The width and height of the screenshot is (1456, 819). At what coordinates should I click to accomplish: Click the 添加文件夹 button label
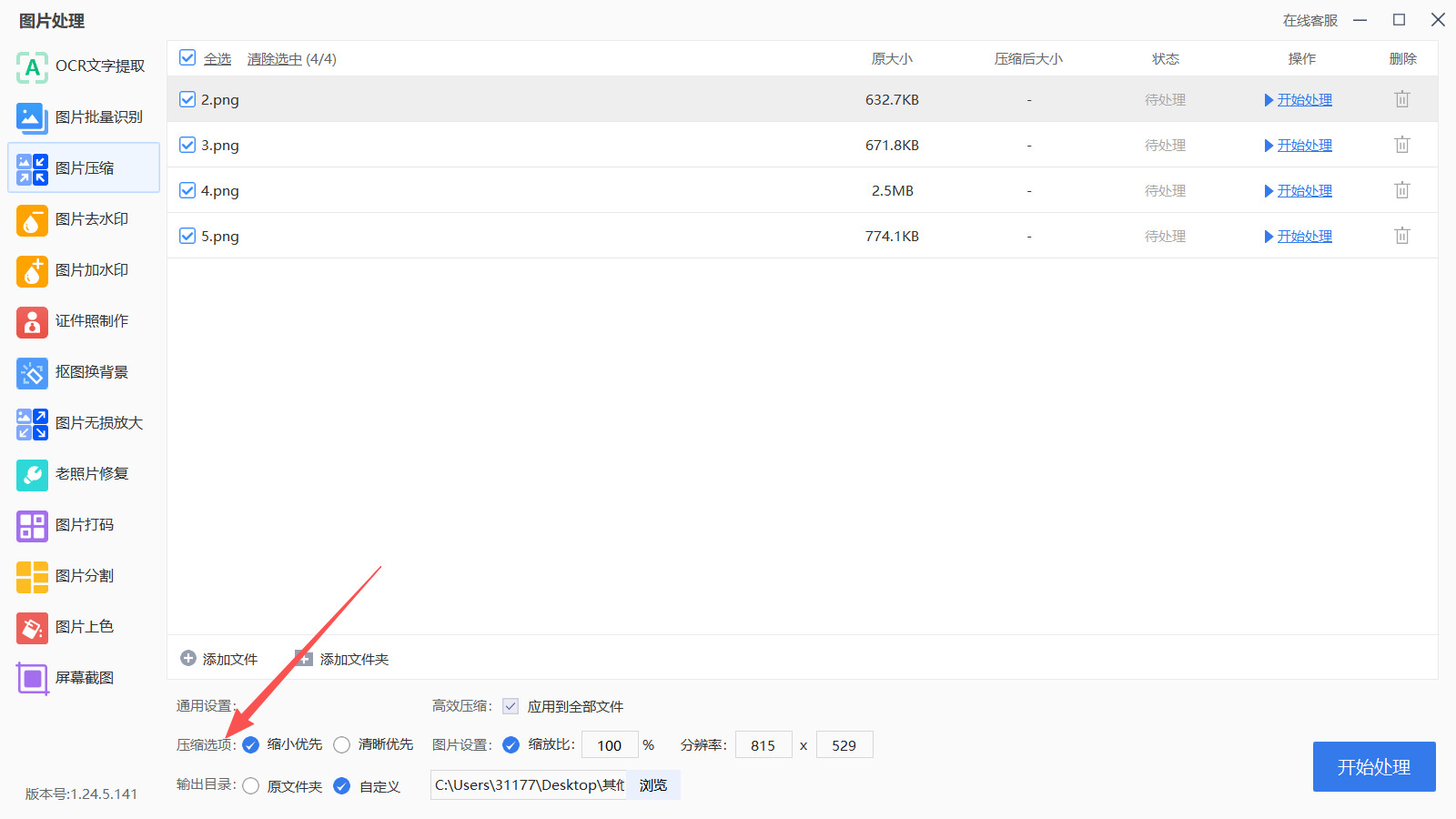click(355, 660)
